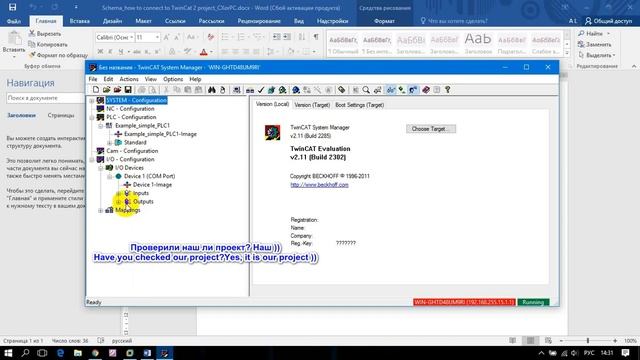The height and width of the screenshot is (360, 640).
Task: Click the Choose Target... button
Action: [431, 129]
